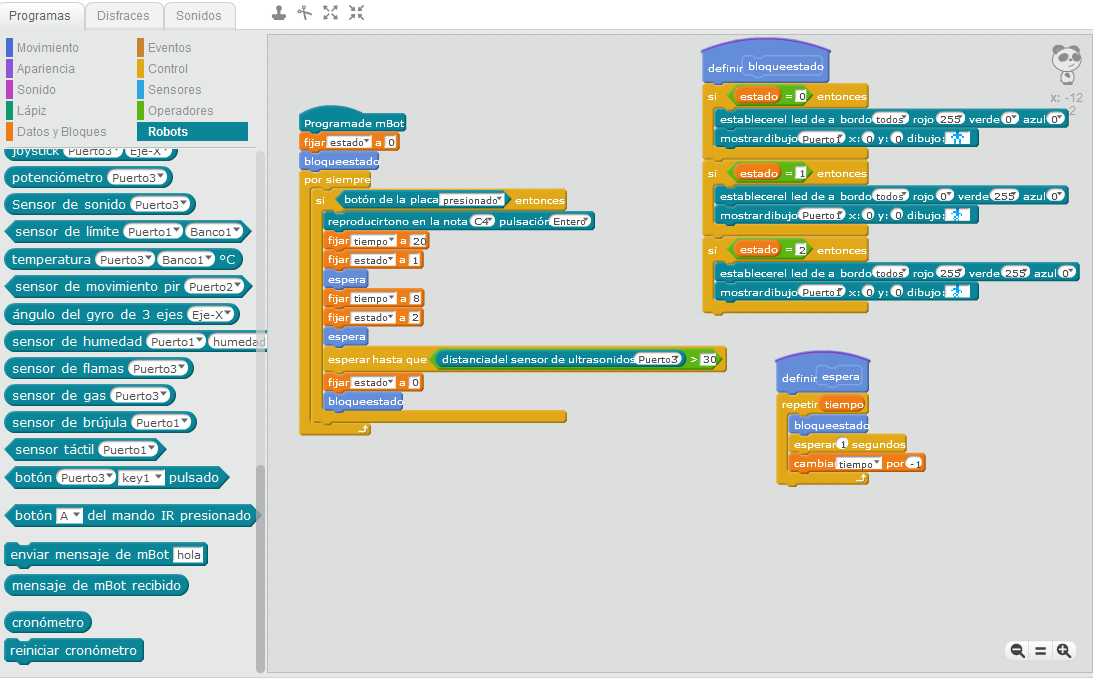The width and height of the screenshot is (1093, 679).
Task: Switch to the Programas tab
Action: (40, 15)
